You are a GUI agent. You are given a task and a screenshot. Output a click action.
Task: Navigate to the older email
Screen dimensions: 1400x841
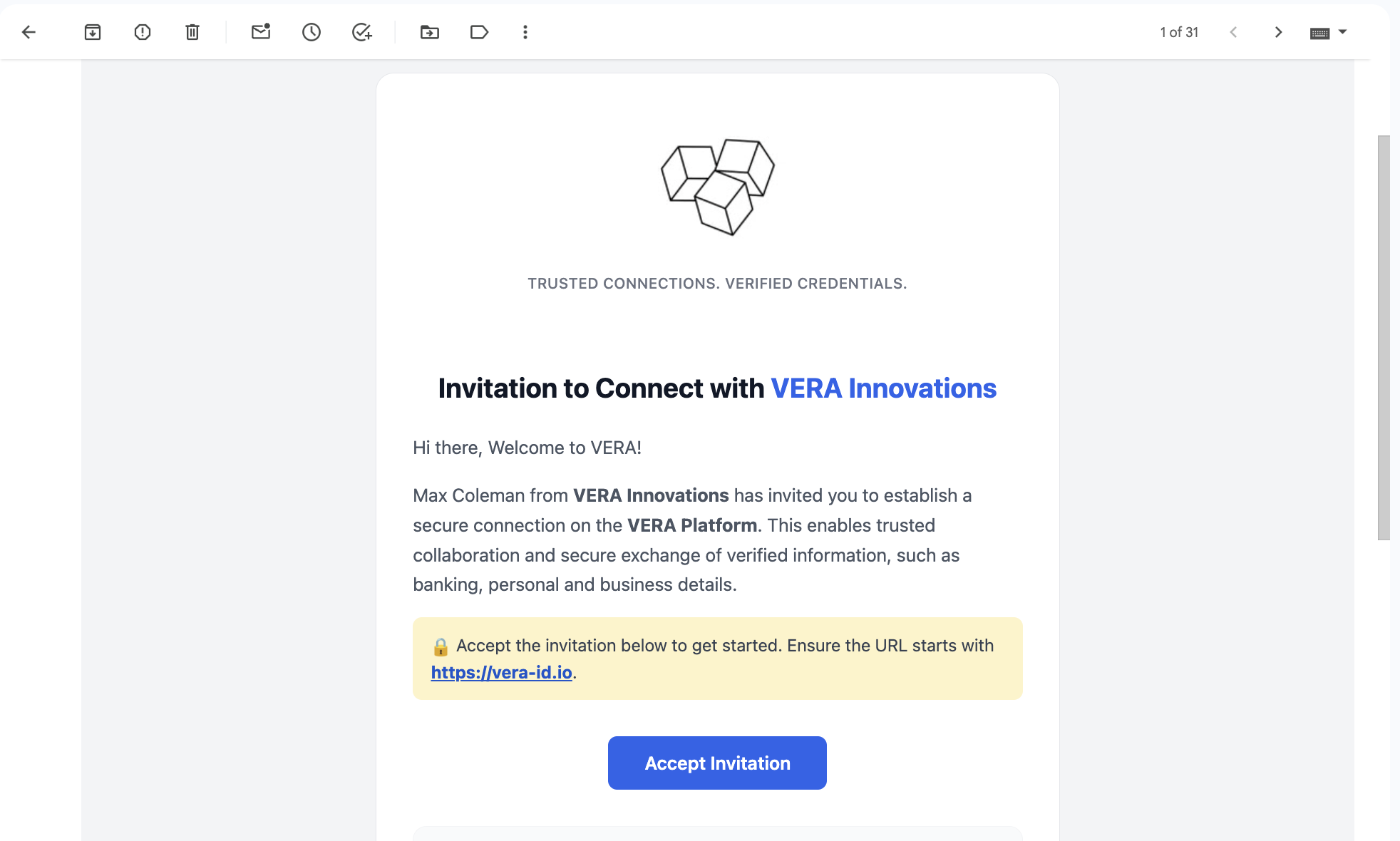click(x=1278, y=31)
